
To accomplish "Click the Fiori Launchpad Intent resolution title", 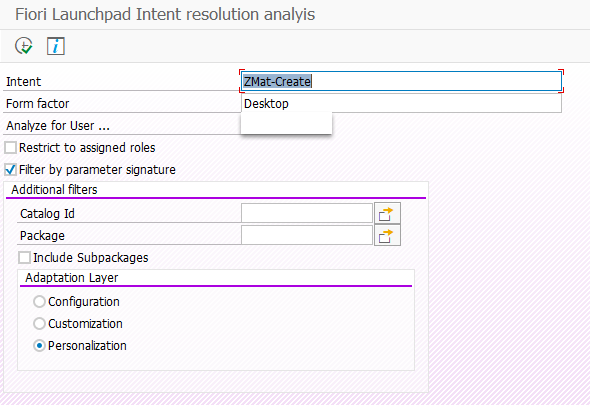I will (165, 15).
